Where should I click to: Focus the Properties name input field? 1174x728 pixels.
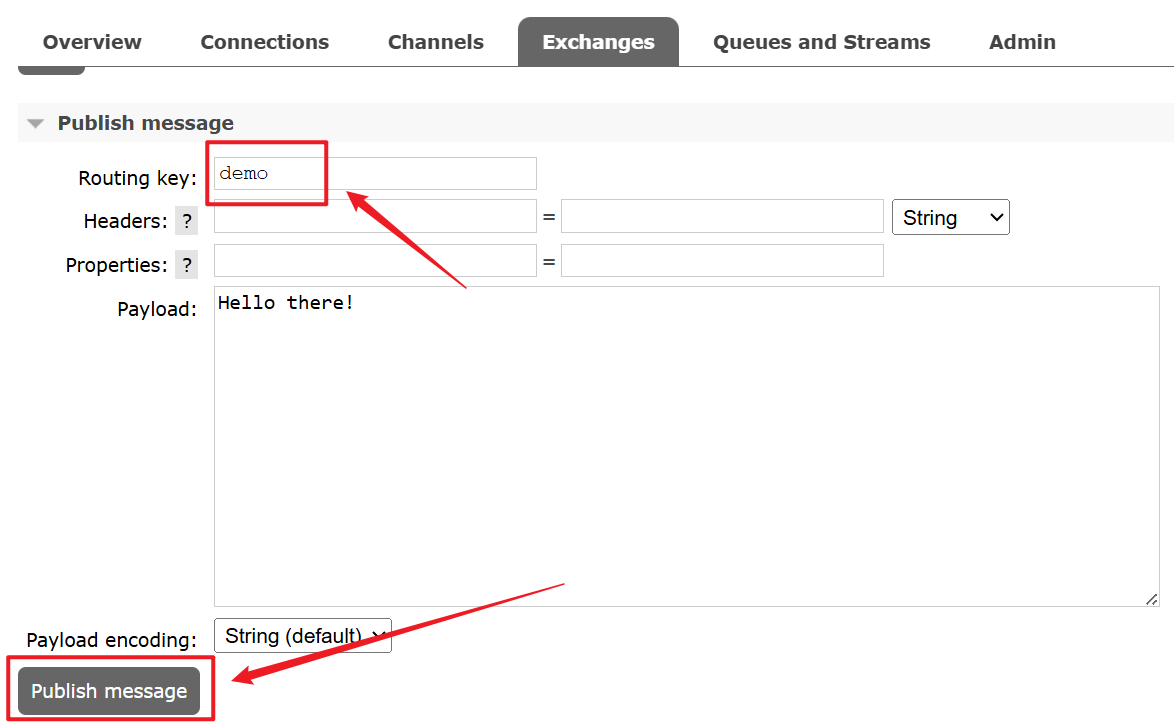(x=375, y=261)
